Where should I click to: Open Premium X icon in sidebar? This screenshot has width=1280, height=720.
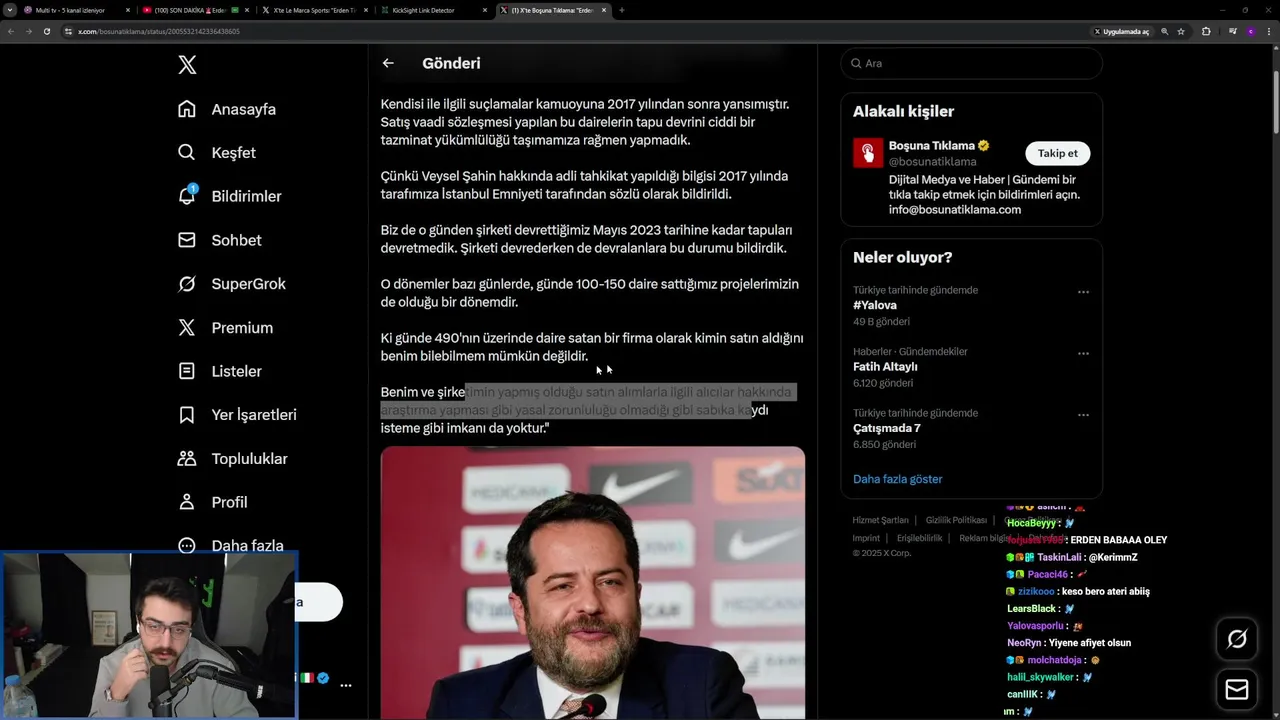tap(187, 328)
